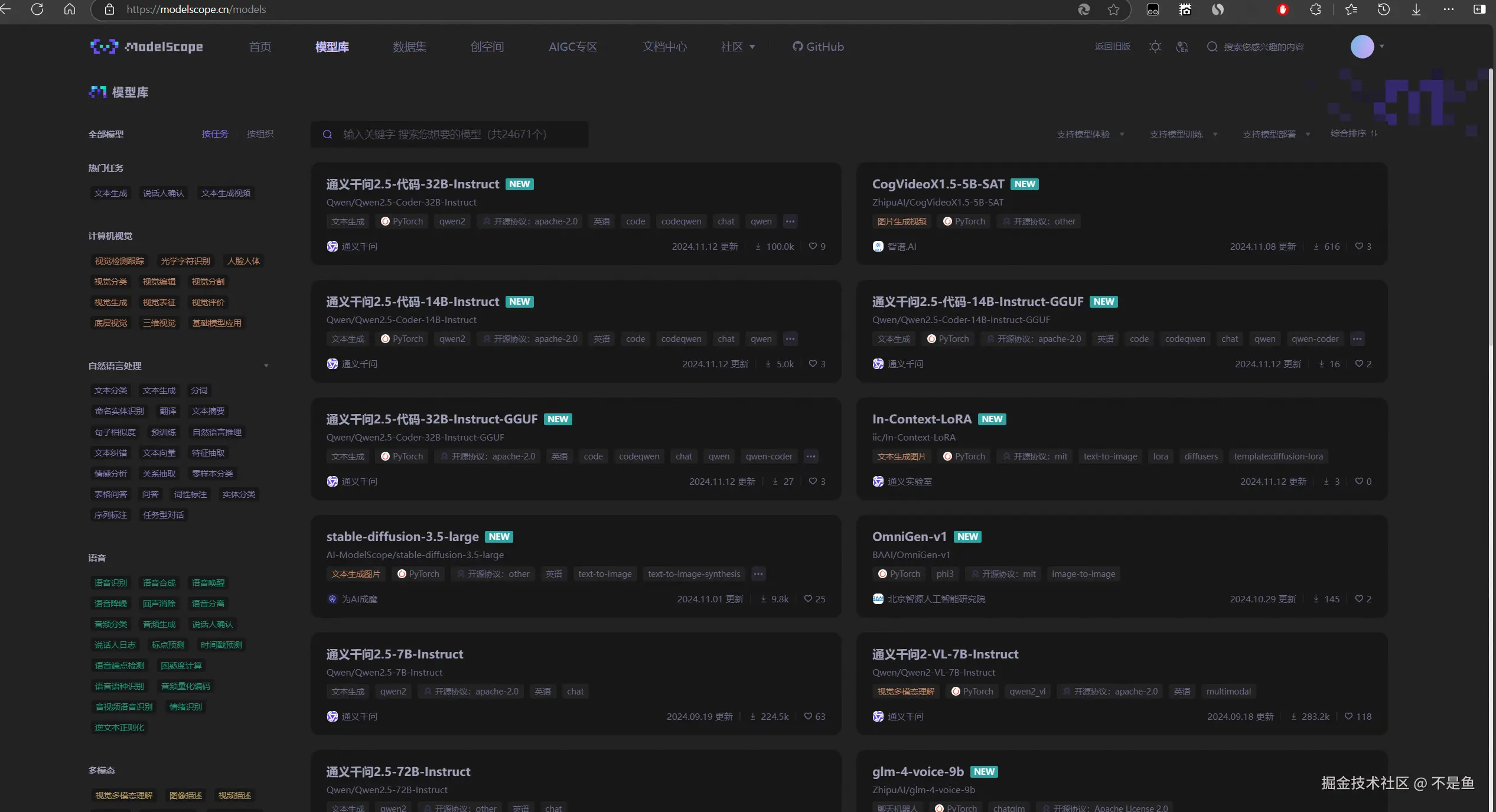1496x812 pixels.
Task: Collapse the 自然语言处理 section arrow
Action: [266, 366]
